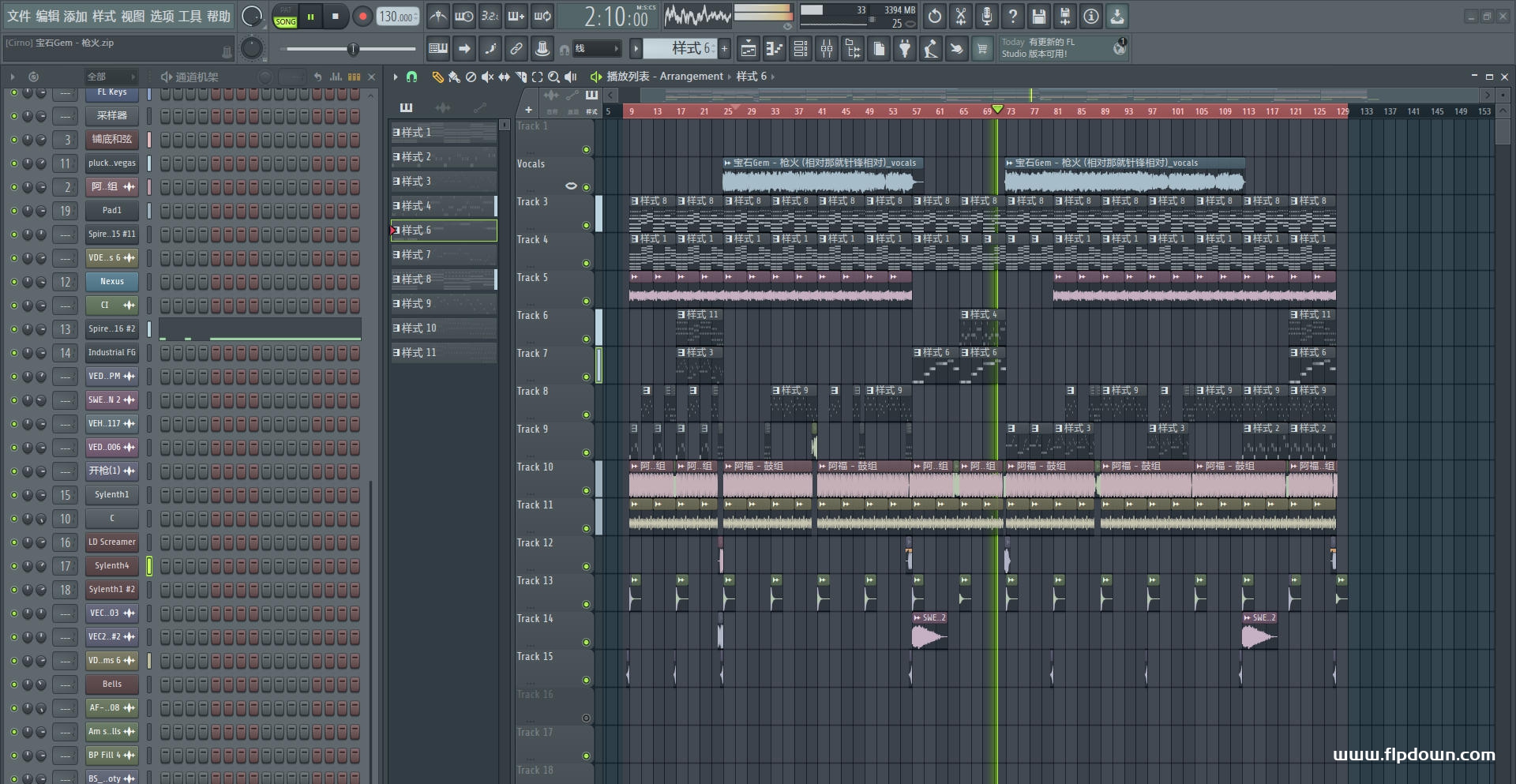Viewport: 1516px width, 784px height.
Task: Open the 工具 menu
Action: [189, 16]
